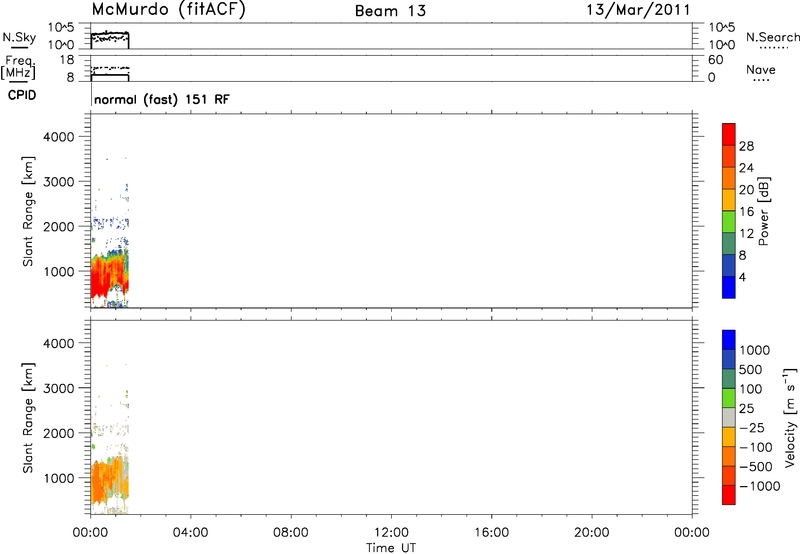Click the -1000 tick on Velocity colorbar
800x554 pixels.
760,486
